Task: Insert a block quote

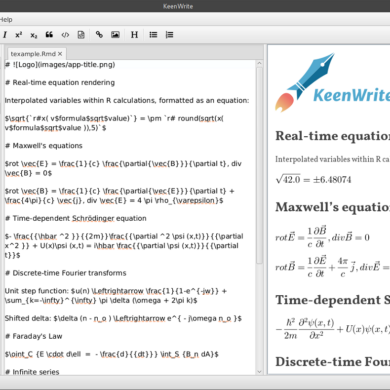Action: [49, 35]
